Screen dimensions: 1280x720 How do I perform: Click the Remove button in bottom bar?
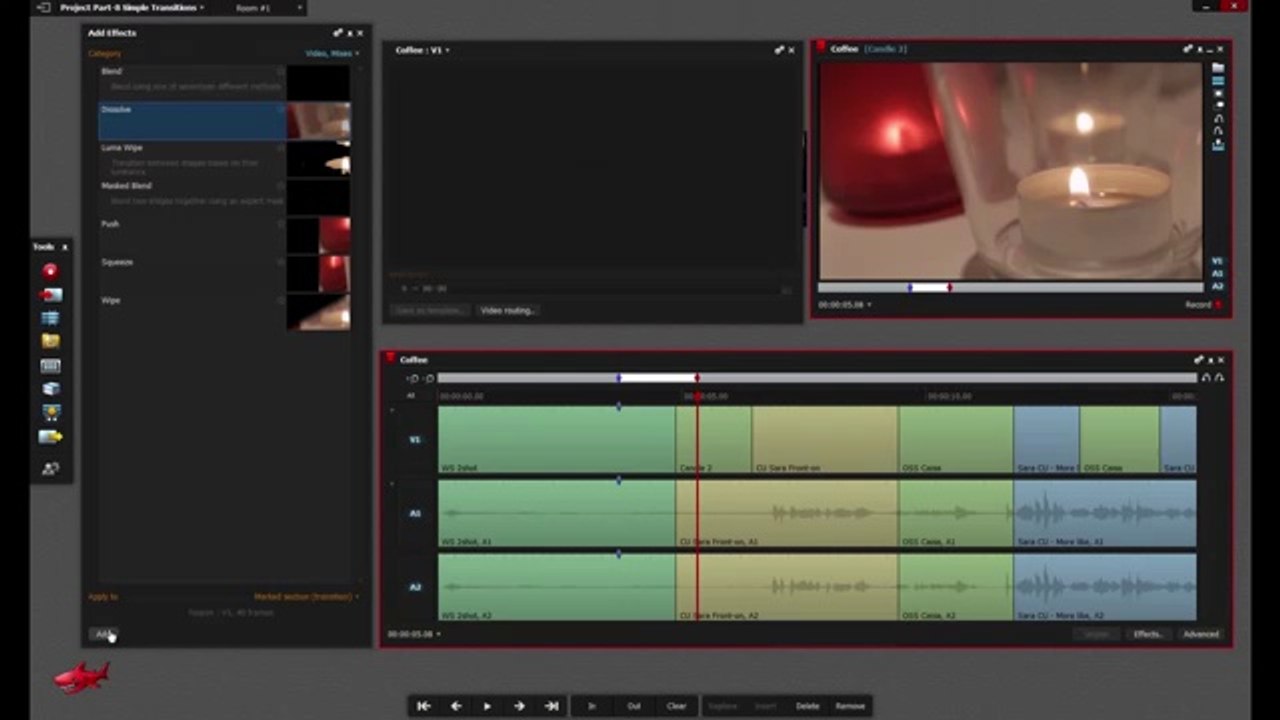click(850, 706)
